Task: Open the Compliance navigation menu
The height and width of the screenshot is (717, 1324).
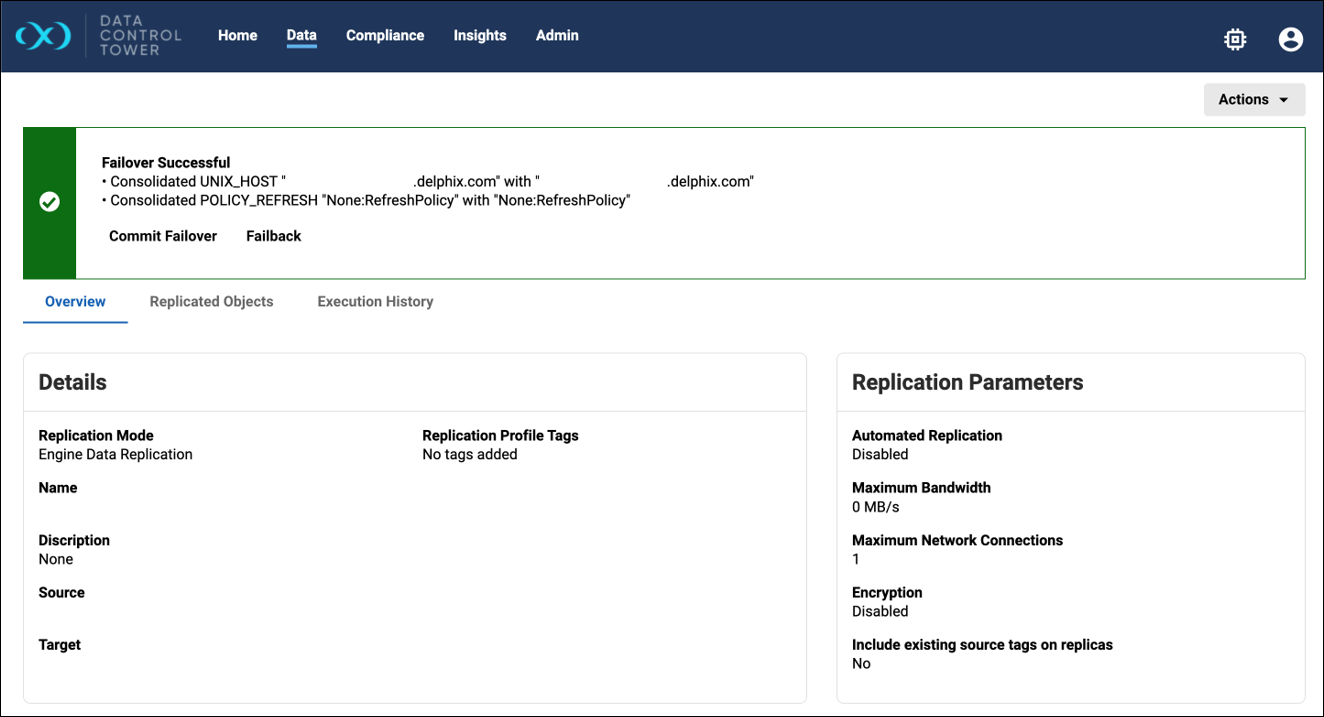Action: pyautogui.click(x=385, y=35)
